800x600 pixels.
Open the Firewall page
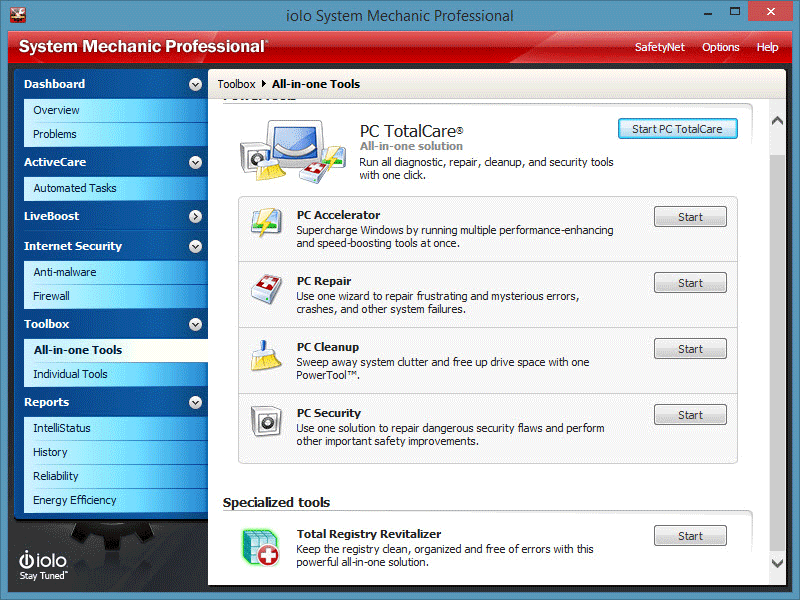(116, 296)
